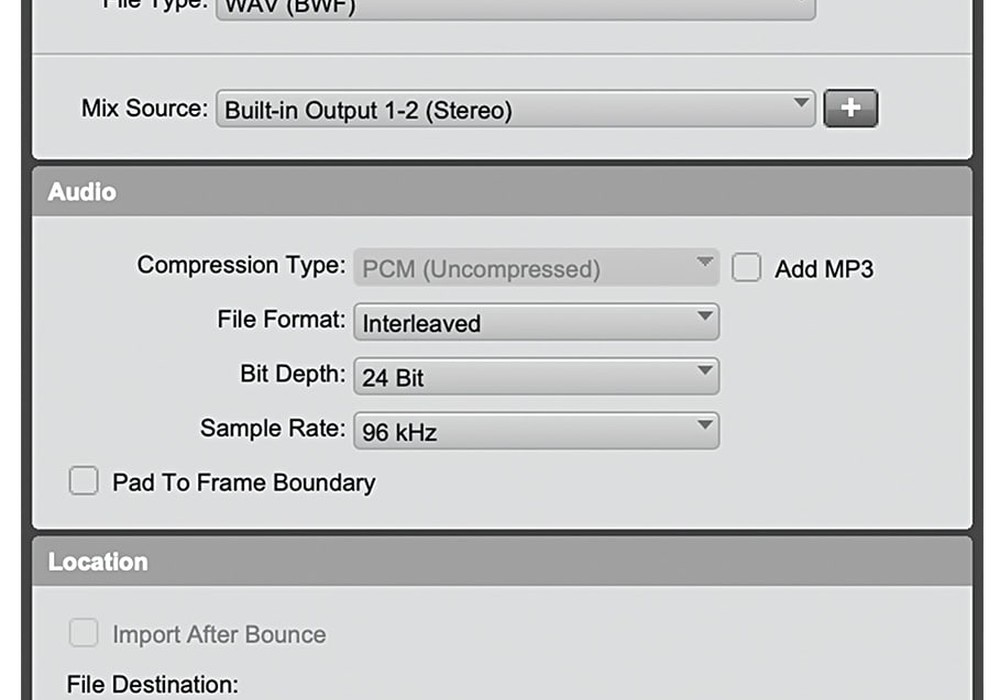This screenshot has height=700, width=1000.
Task: Open the File Format dropdown showing Interleaved
Action: (535, 322)
